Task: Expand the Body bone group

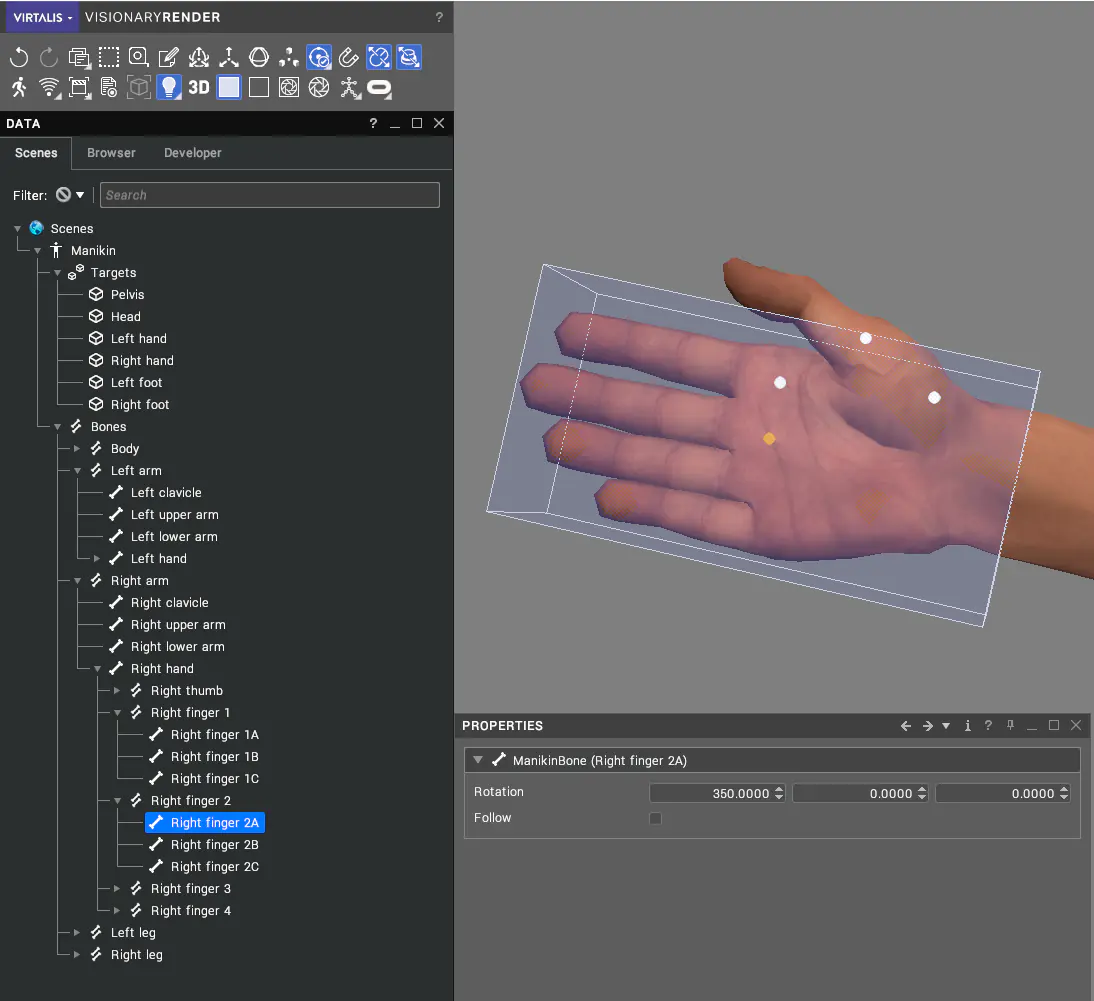Action: [77, 449]
